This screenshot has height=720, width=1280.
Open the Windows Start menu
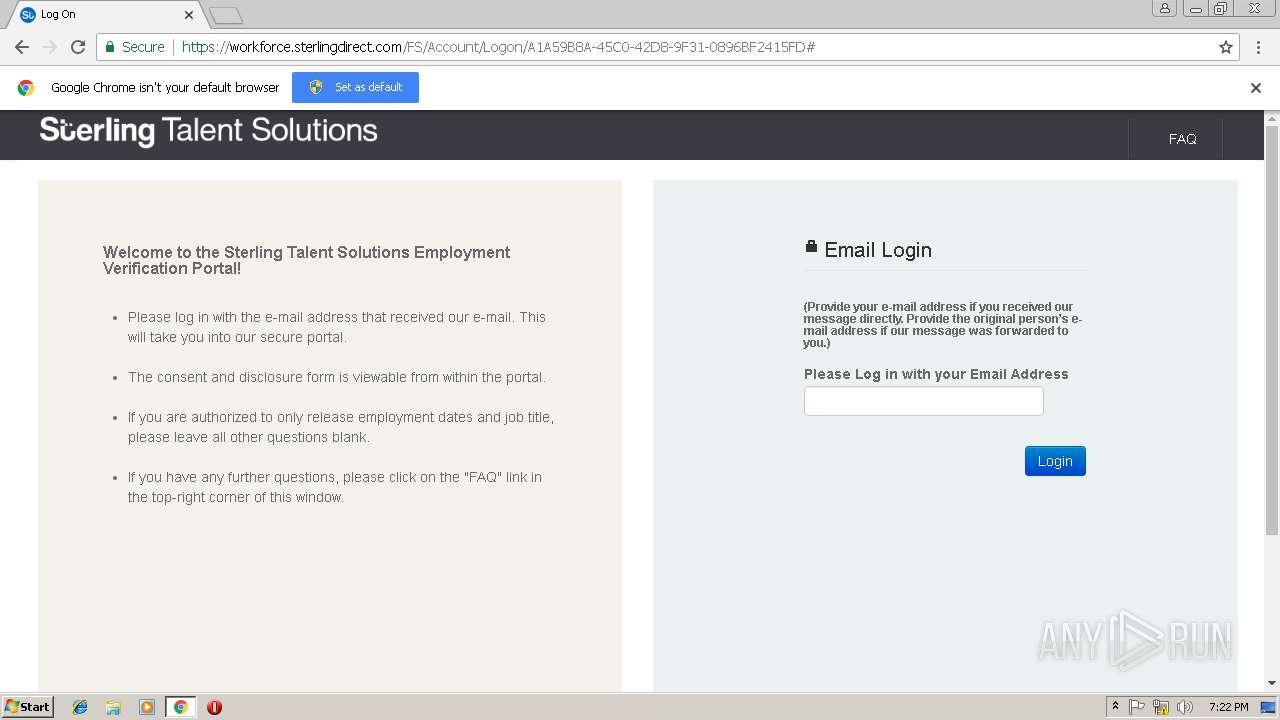(x=27, y=707)
